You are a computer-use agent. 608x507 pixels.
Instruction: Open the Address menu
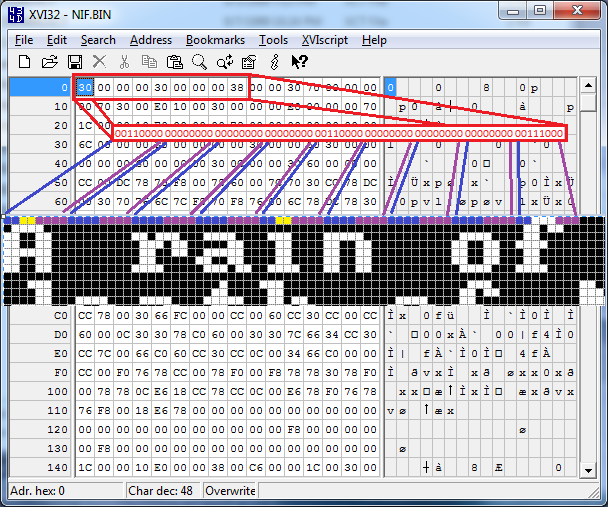pyautogui.click(x=151, y=40)
